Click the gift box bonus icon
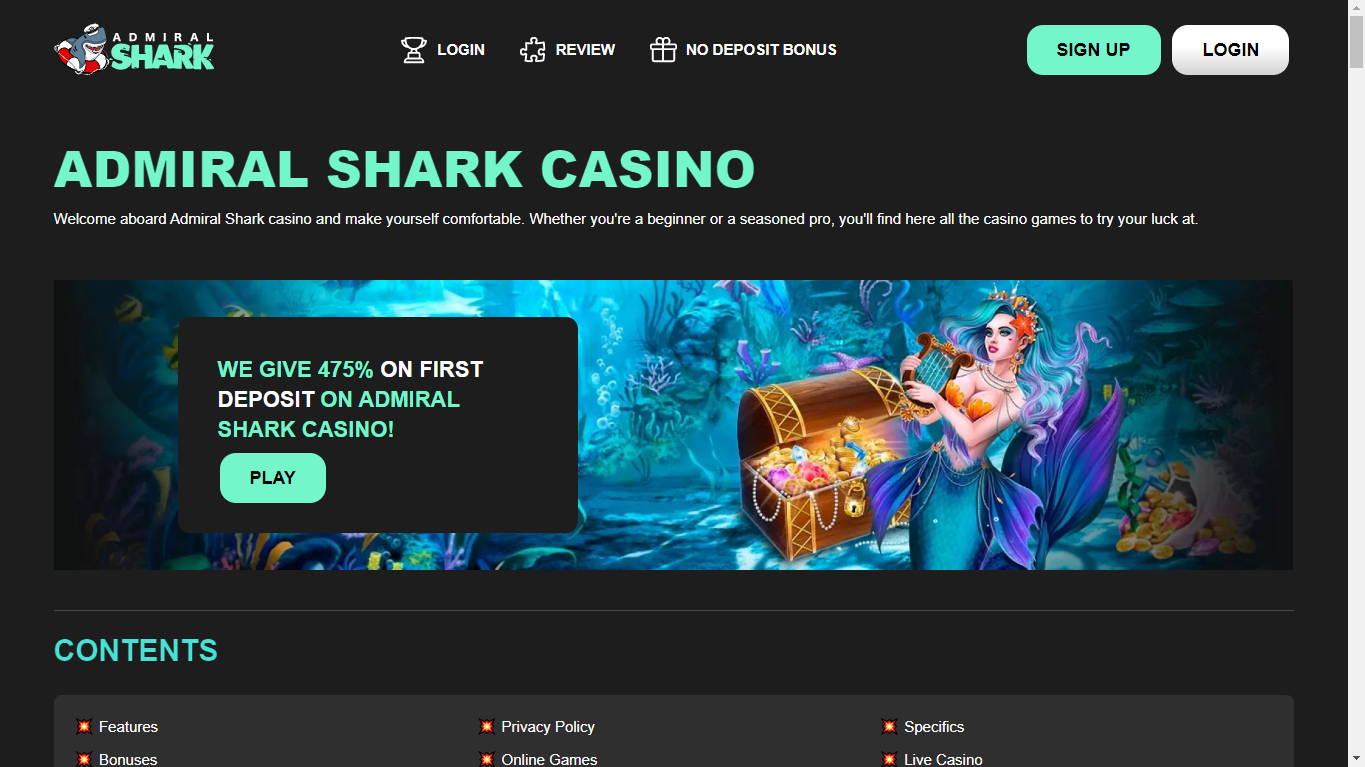 (x=663, y=49)
